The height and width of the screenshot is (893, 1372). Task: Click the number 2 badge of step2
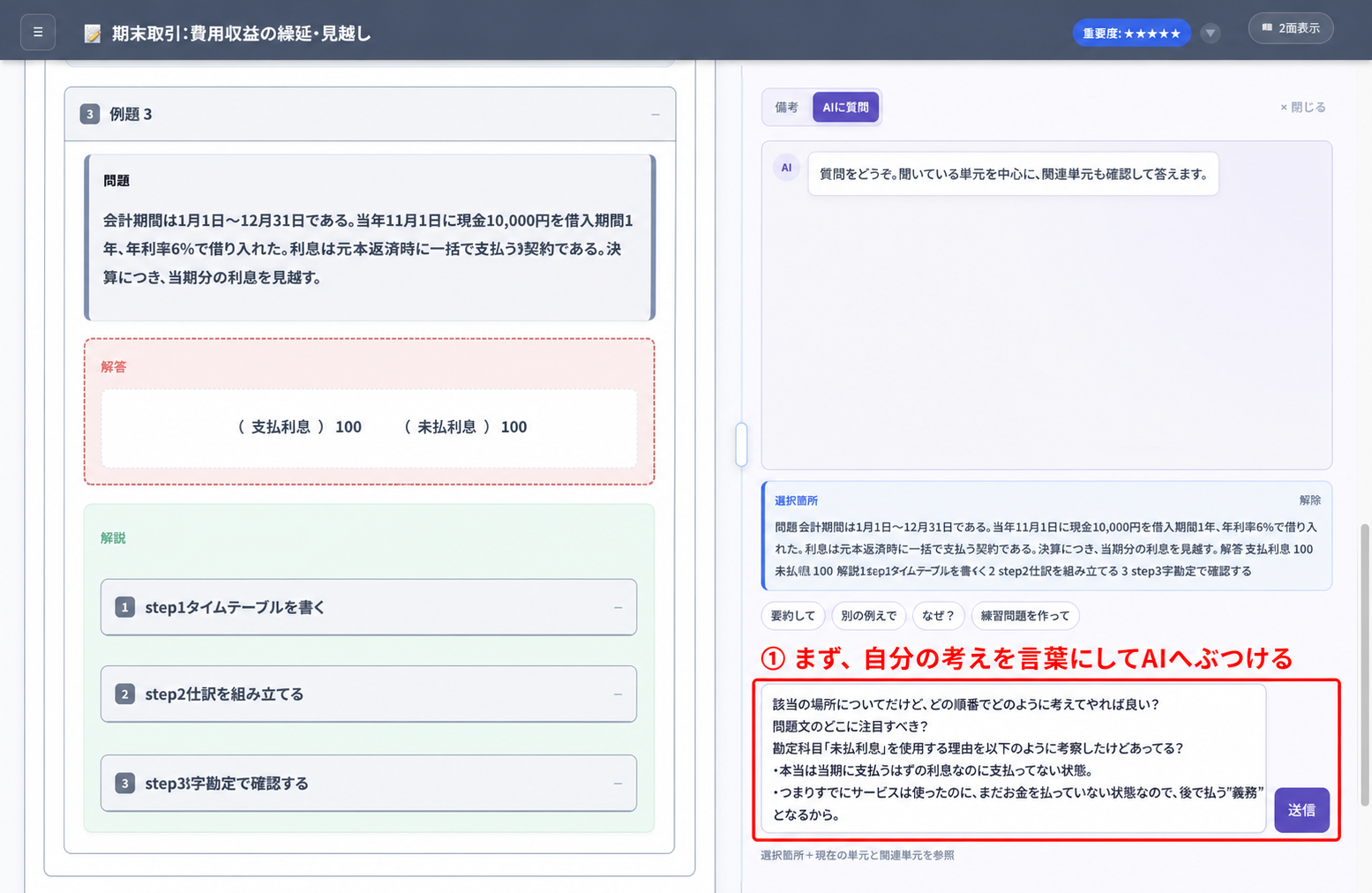(x=125, y=694)
